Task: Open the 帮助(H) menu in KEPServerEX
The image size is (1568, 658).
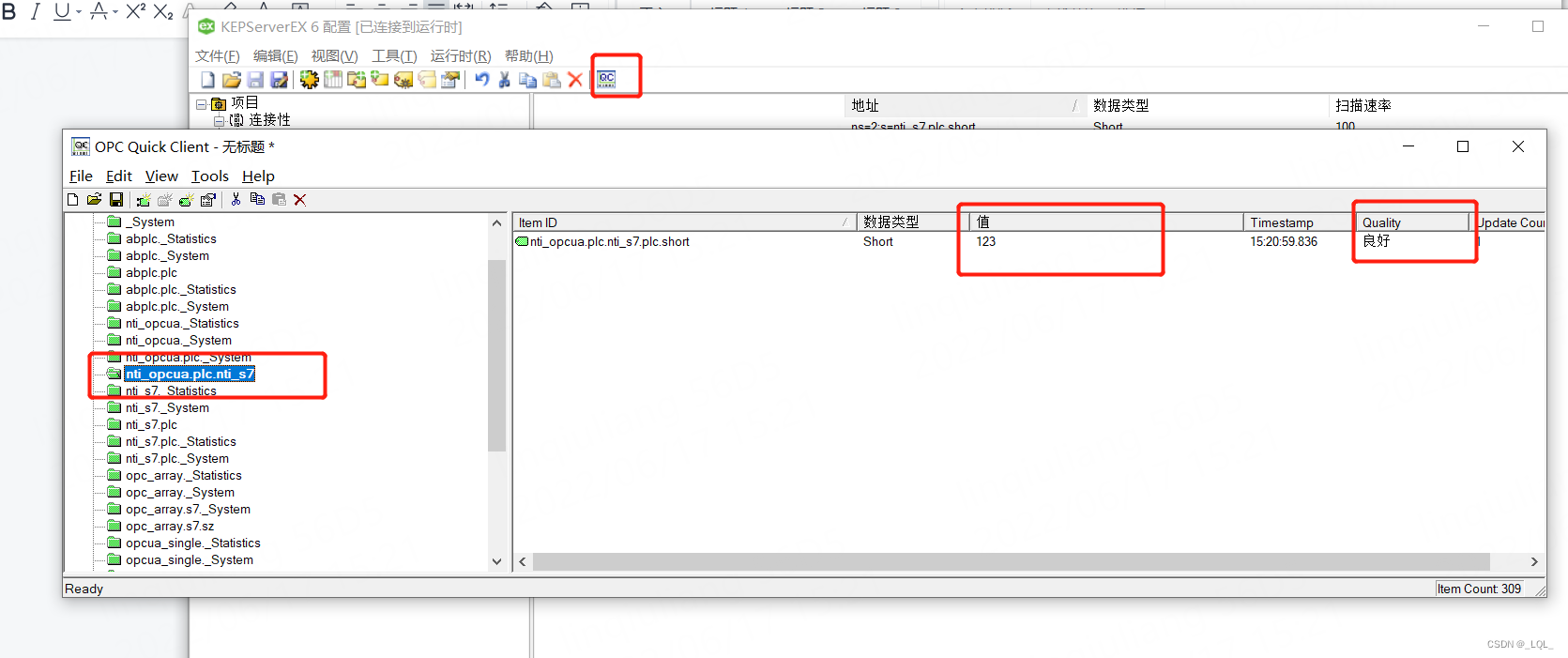Action: coord(528,56)
